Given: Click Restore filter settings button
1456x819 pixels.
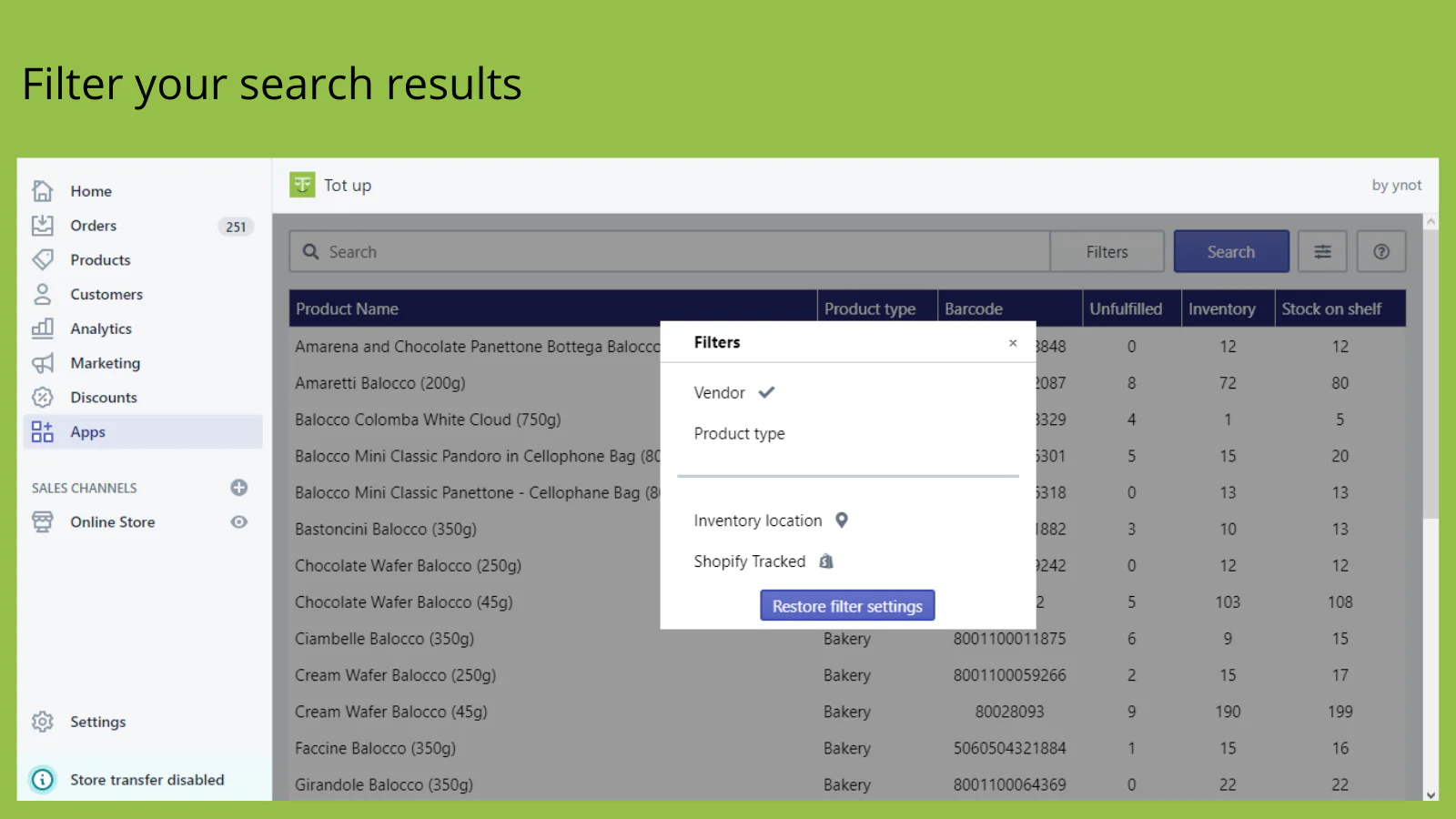Looking at the screenshot, I should click(x=847, y=606).
